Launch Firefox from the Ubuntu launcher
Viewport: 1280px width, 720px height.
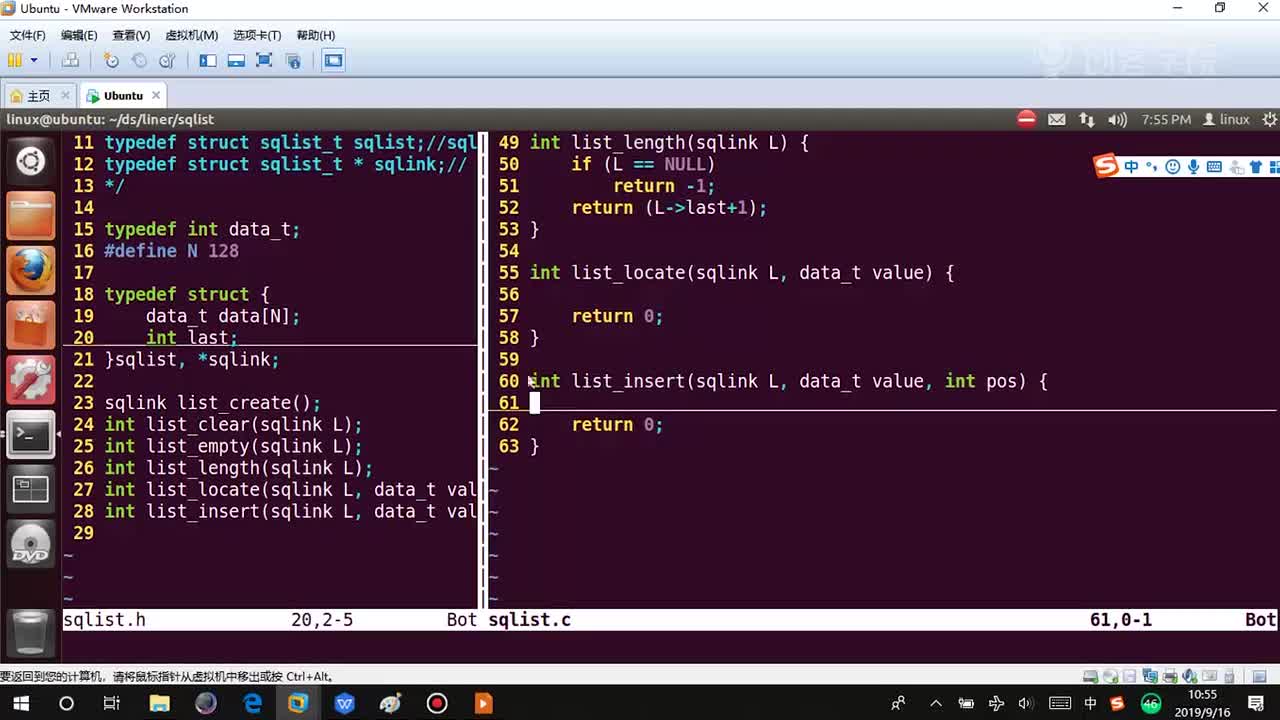pos(31,270)
